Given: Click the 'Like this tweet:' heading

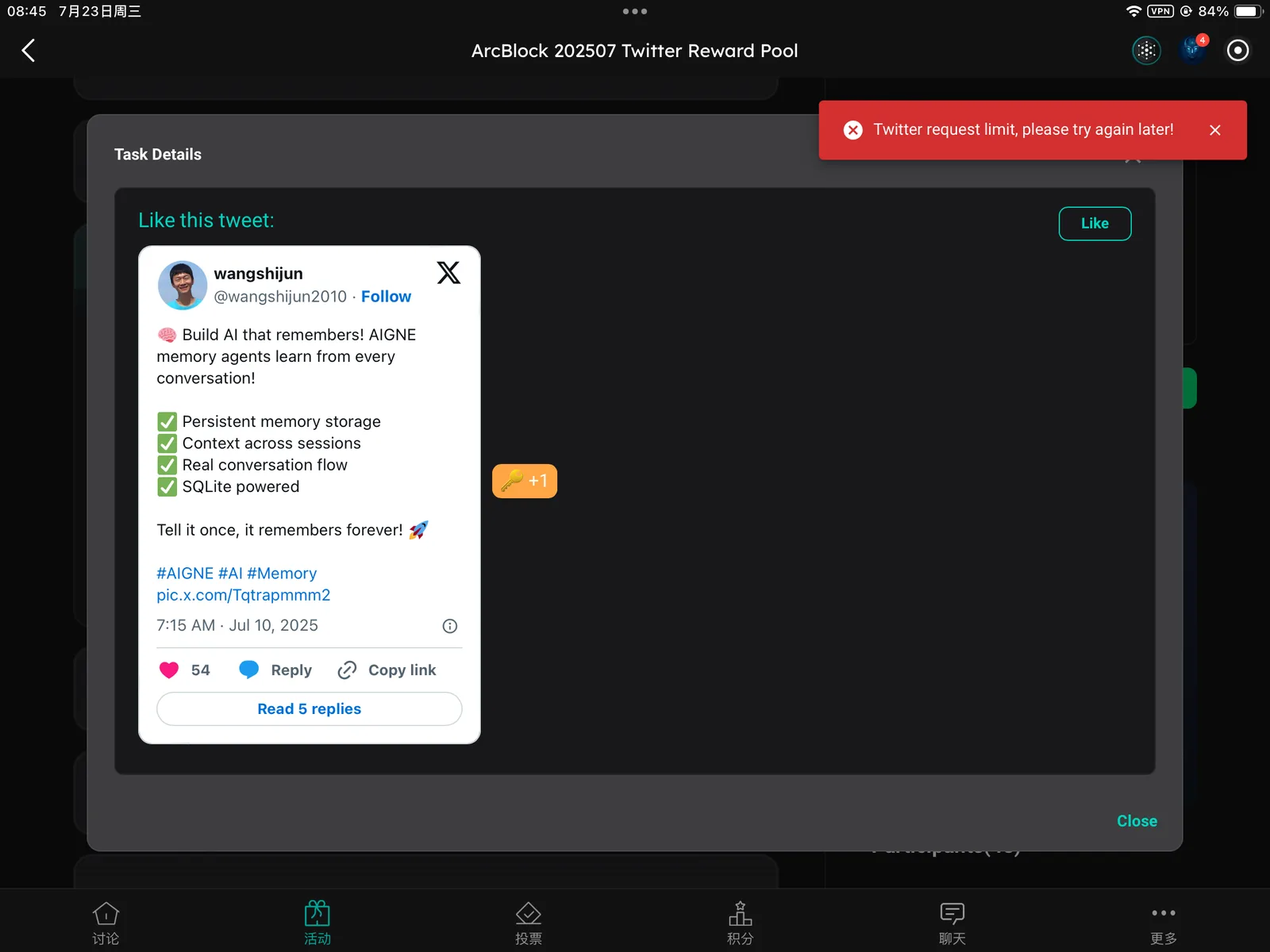Looking at the screenshot, I should (206, 221).
